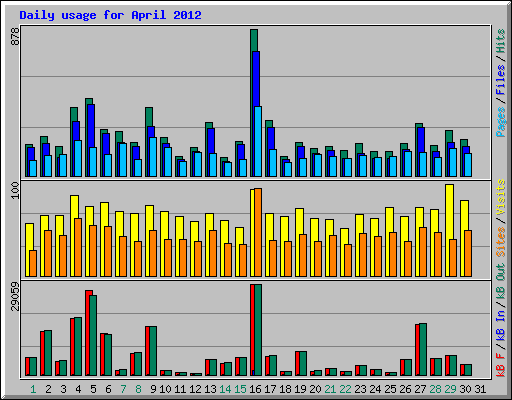Click day label '6' on the x-axis

click(x=108, y=389)
